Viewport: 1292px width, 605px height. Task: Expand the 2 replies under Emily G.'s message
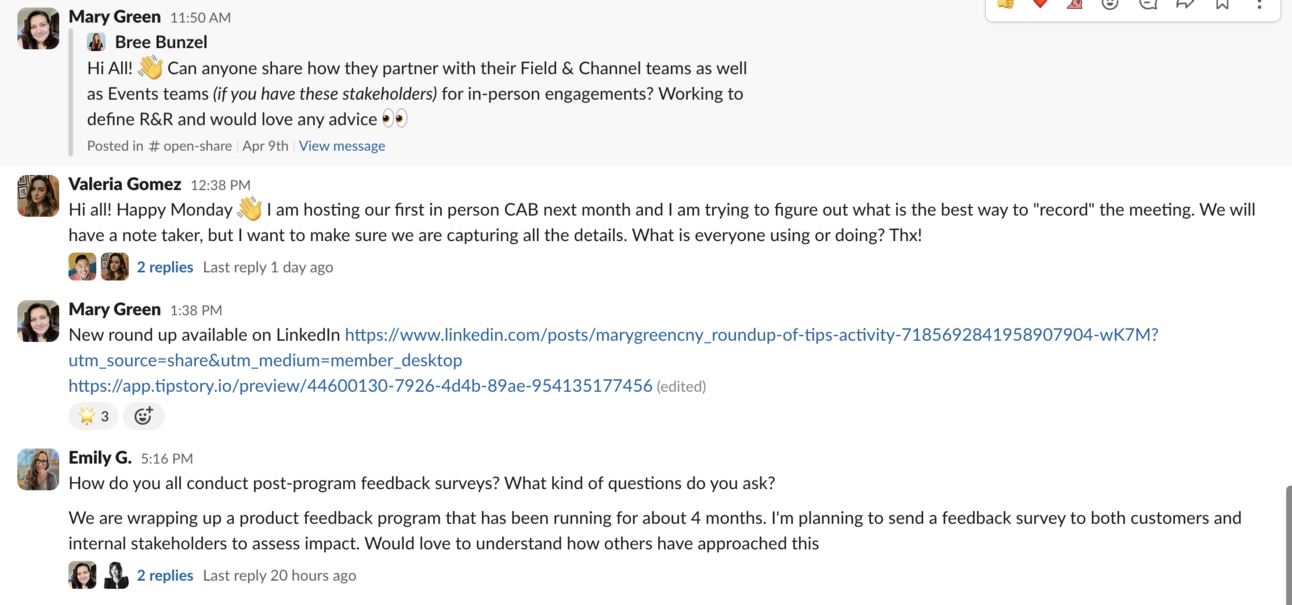click(165, 575)
